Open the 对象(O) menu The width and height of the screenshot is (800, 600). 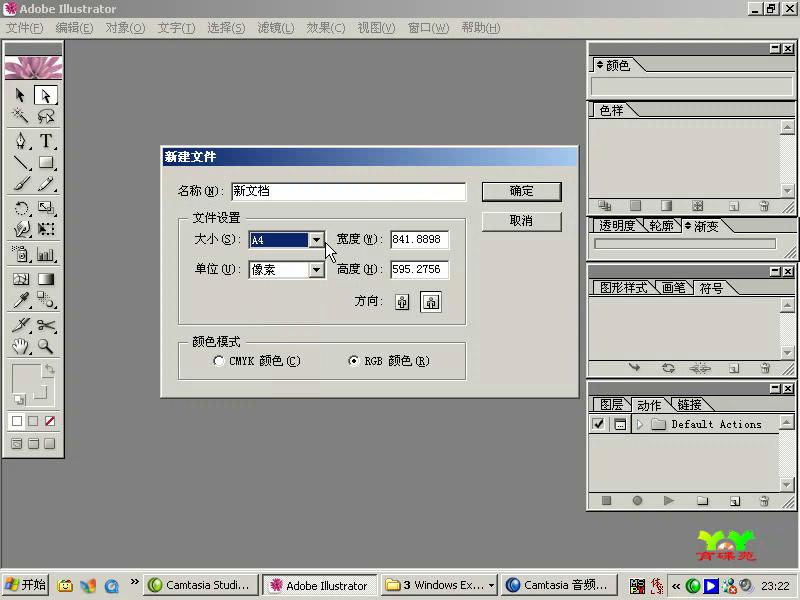[125, 28]
